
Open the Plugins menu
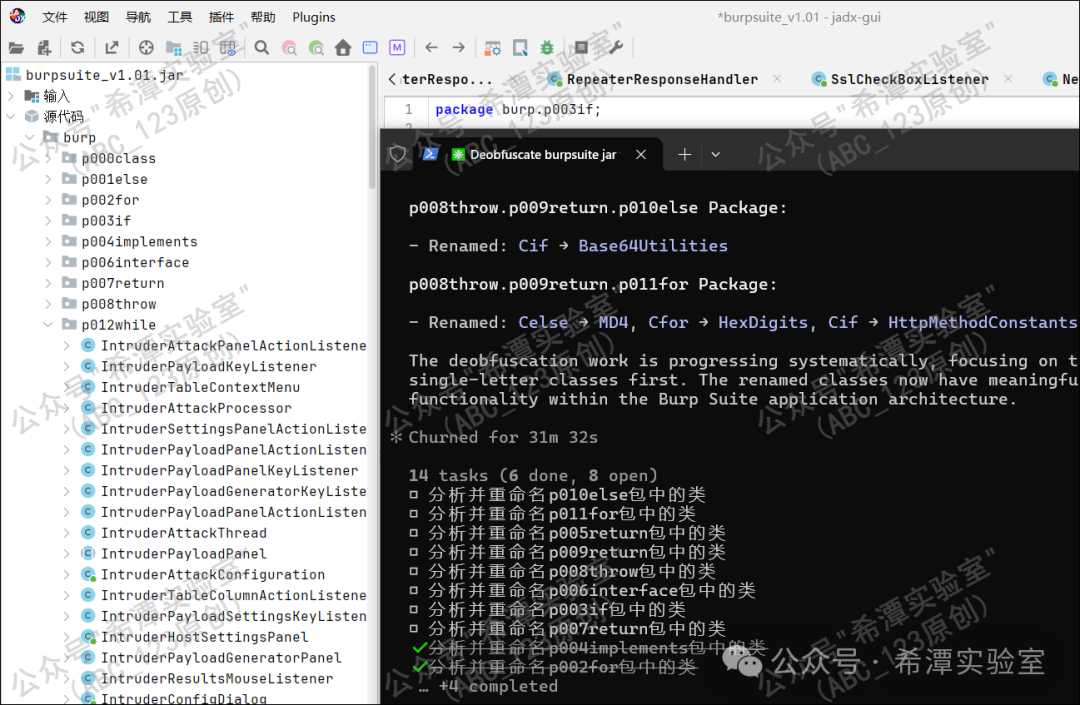pyautogui.click(x=313, y=17)
